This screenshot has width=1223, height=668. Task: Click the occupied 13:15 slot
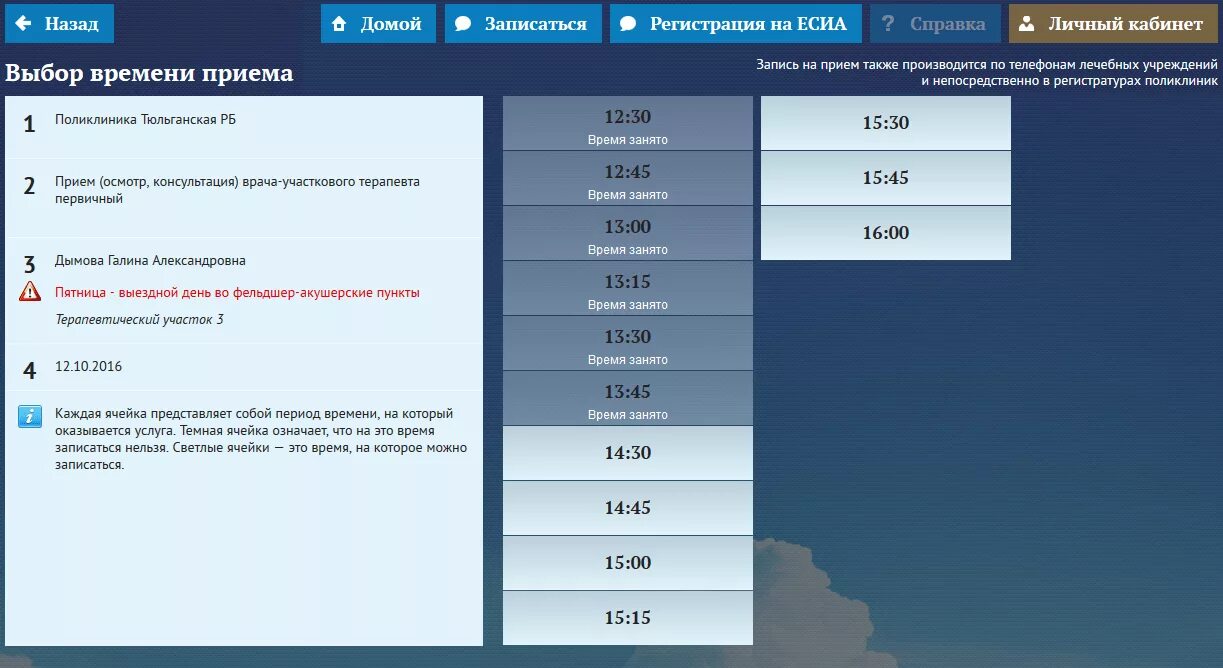(x=628, y=288)
